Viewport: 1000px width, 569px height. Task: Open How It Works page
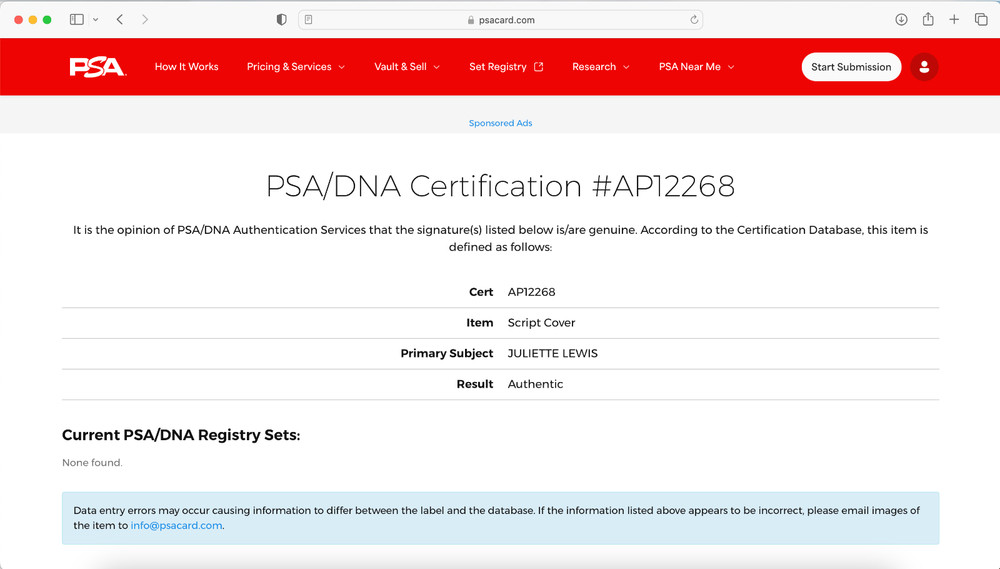(x=186, y=67)
